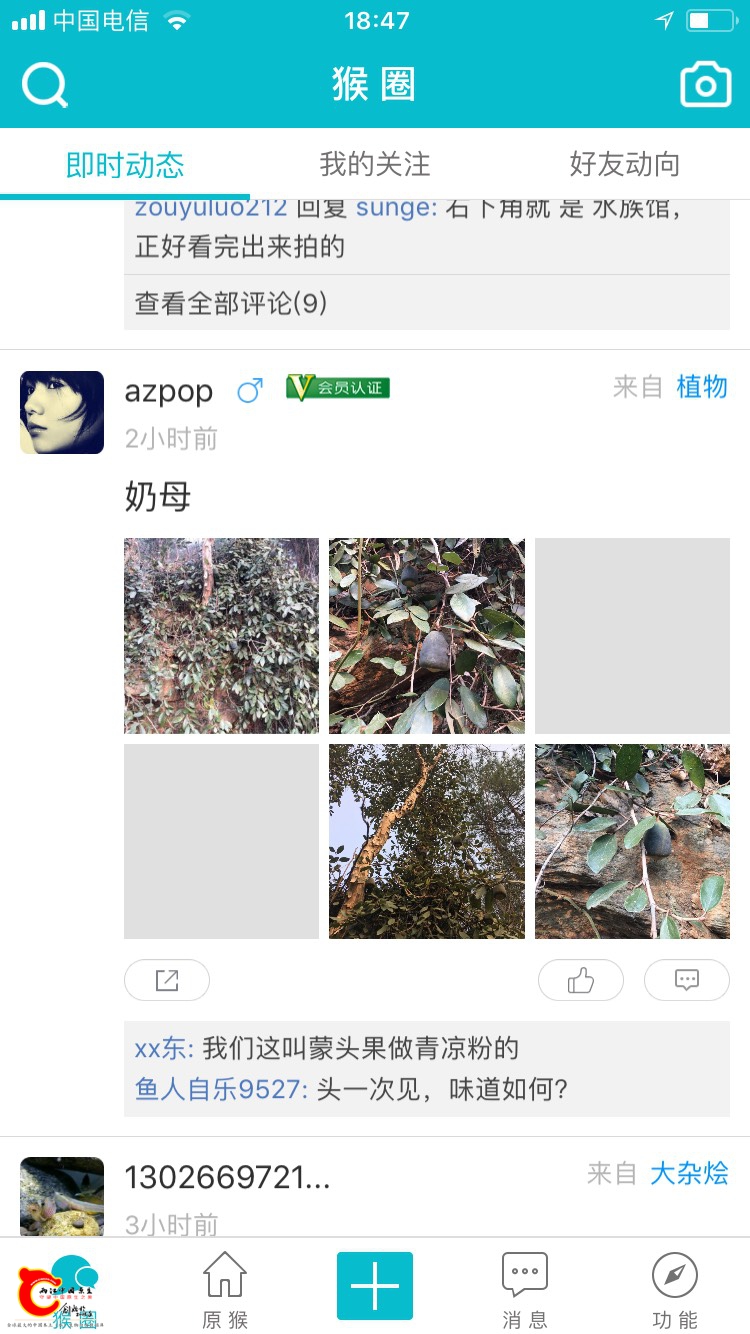This screenshot has height=1334, width=750.
Task: Open first plant photo thumbnail
Action: pyautogui.click(x=221, y=636)
